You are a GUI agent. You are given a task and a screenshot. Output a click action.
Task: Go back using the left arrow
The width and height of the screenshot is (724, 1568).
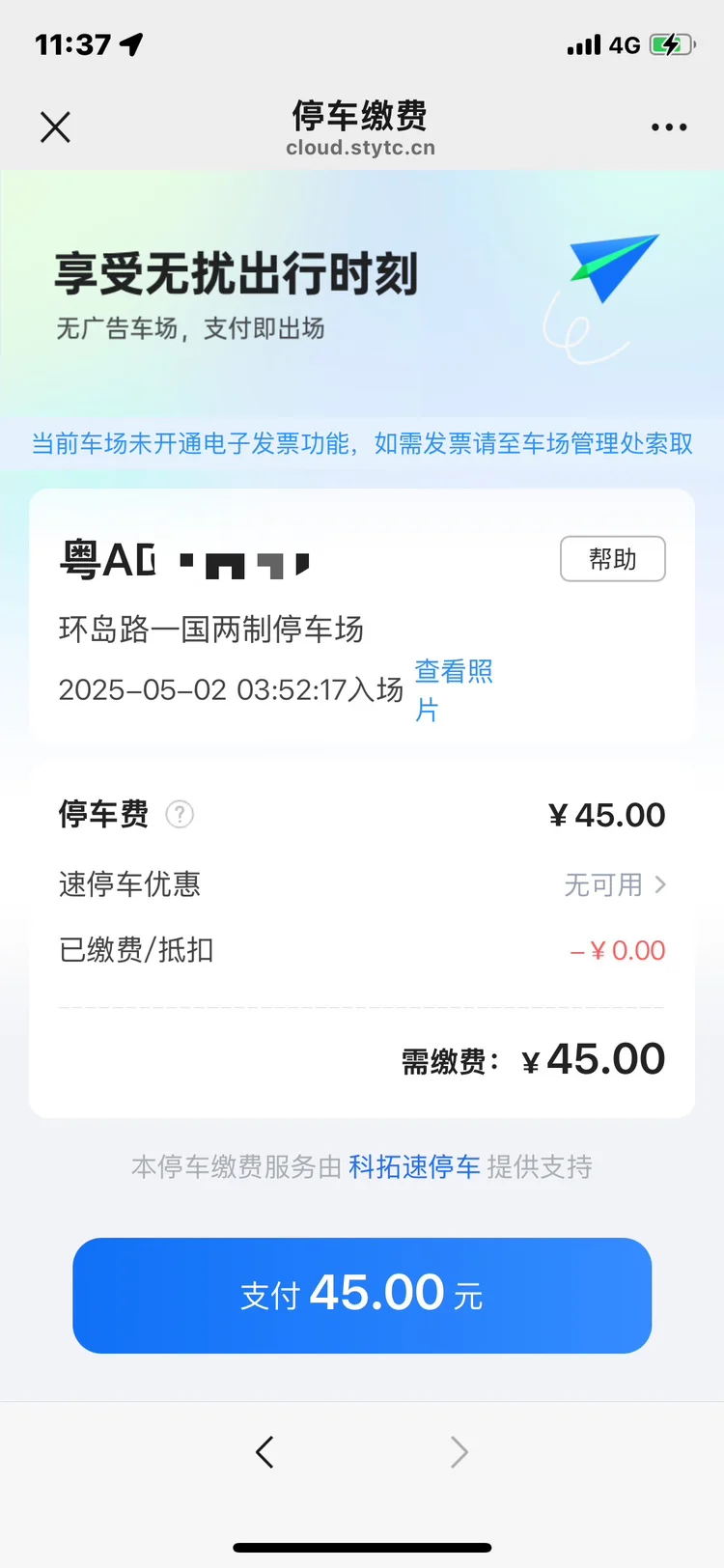265,1452
